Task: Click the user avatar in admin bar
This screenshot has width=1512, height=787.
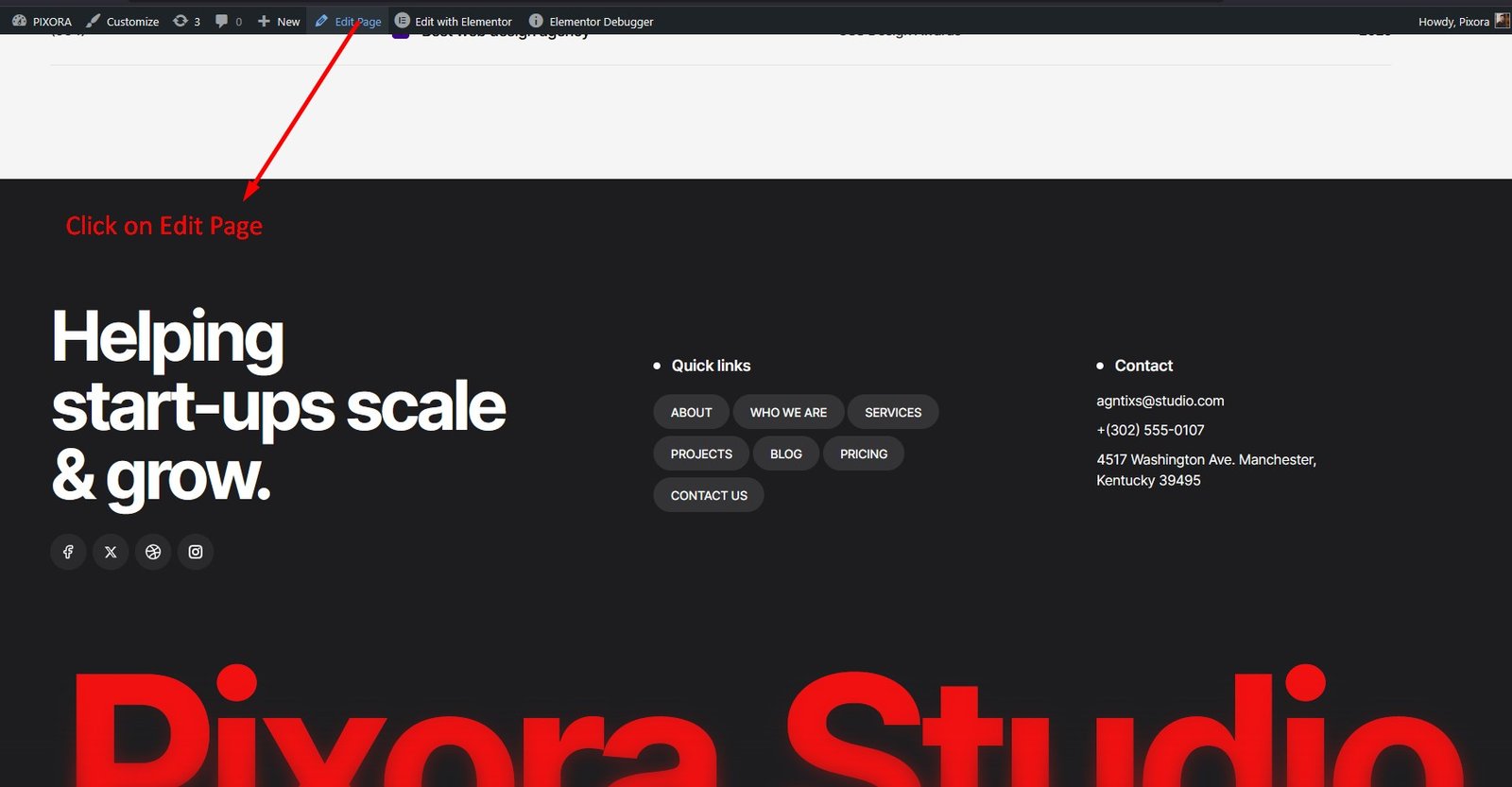Action: click(x=1502, y=21)
